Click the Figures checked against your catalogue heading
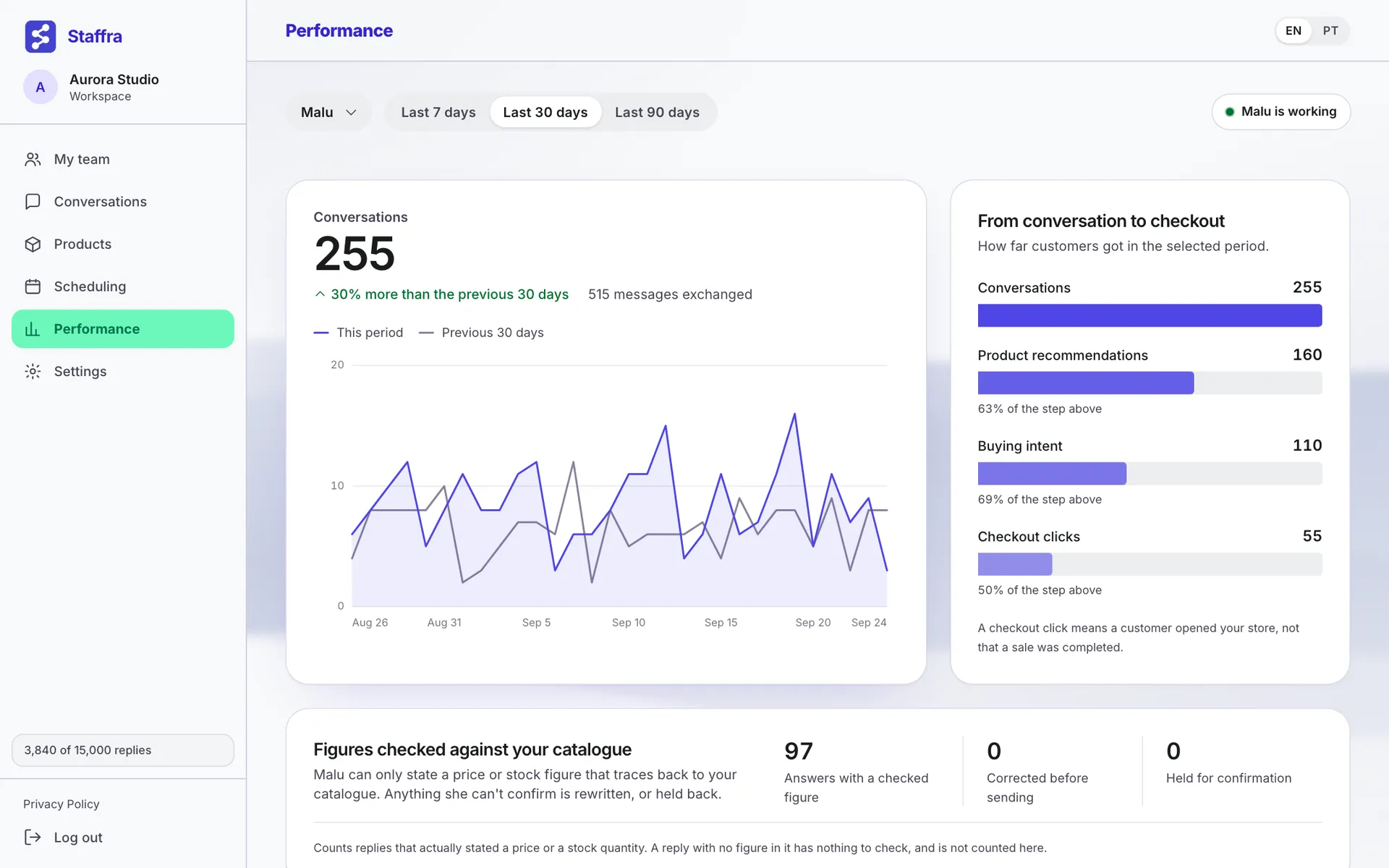 tap(472, 749)
